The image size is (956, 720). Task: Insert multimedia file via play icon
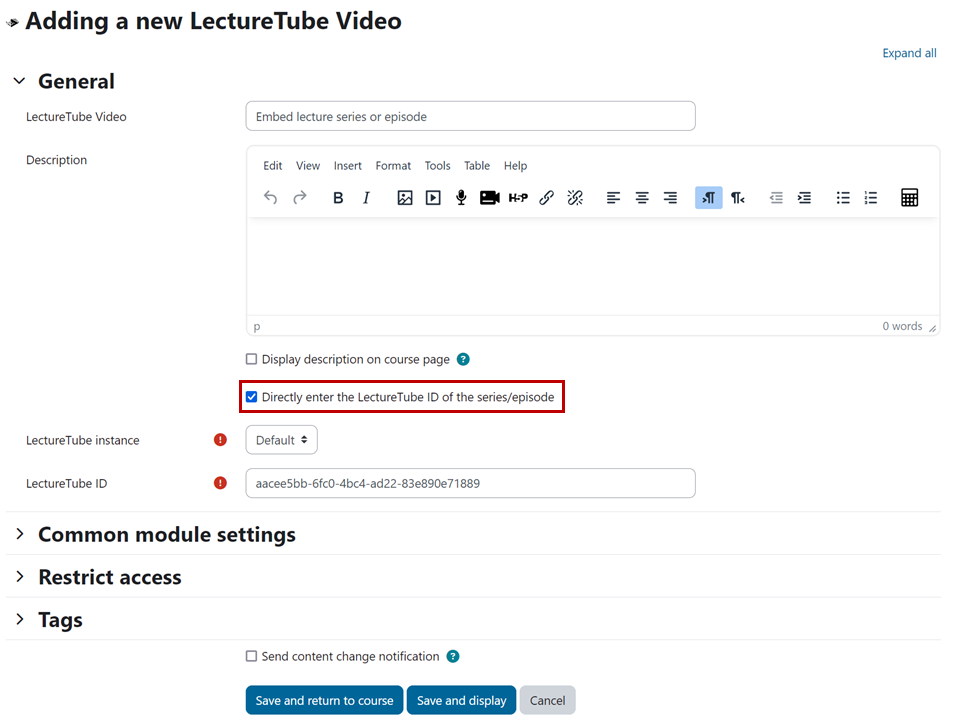(x=433, y=198)
